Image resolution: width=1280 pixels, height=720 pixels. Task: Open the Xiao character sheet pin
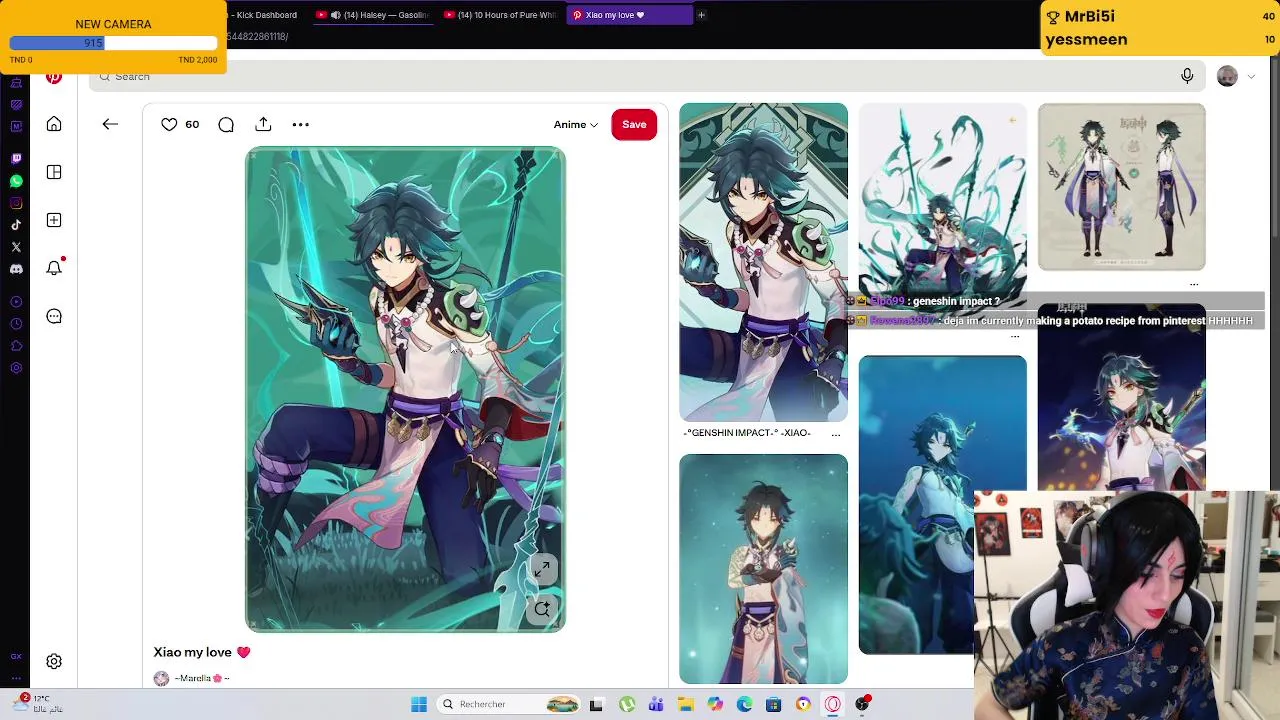point(1121,187)
